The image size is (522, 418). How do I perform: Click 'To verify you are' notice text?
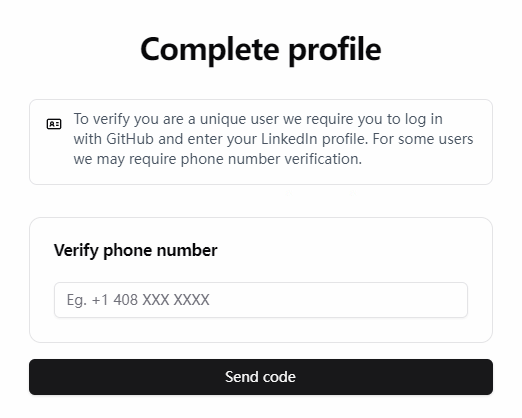point(128,119)
